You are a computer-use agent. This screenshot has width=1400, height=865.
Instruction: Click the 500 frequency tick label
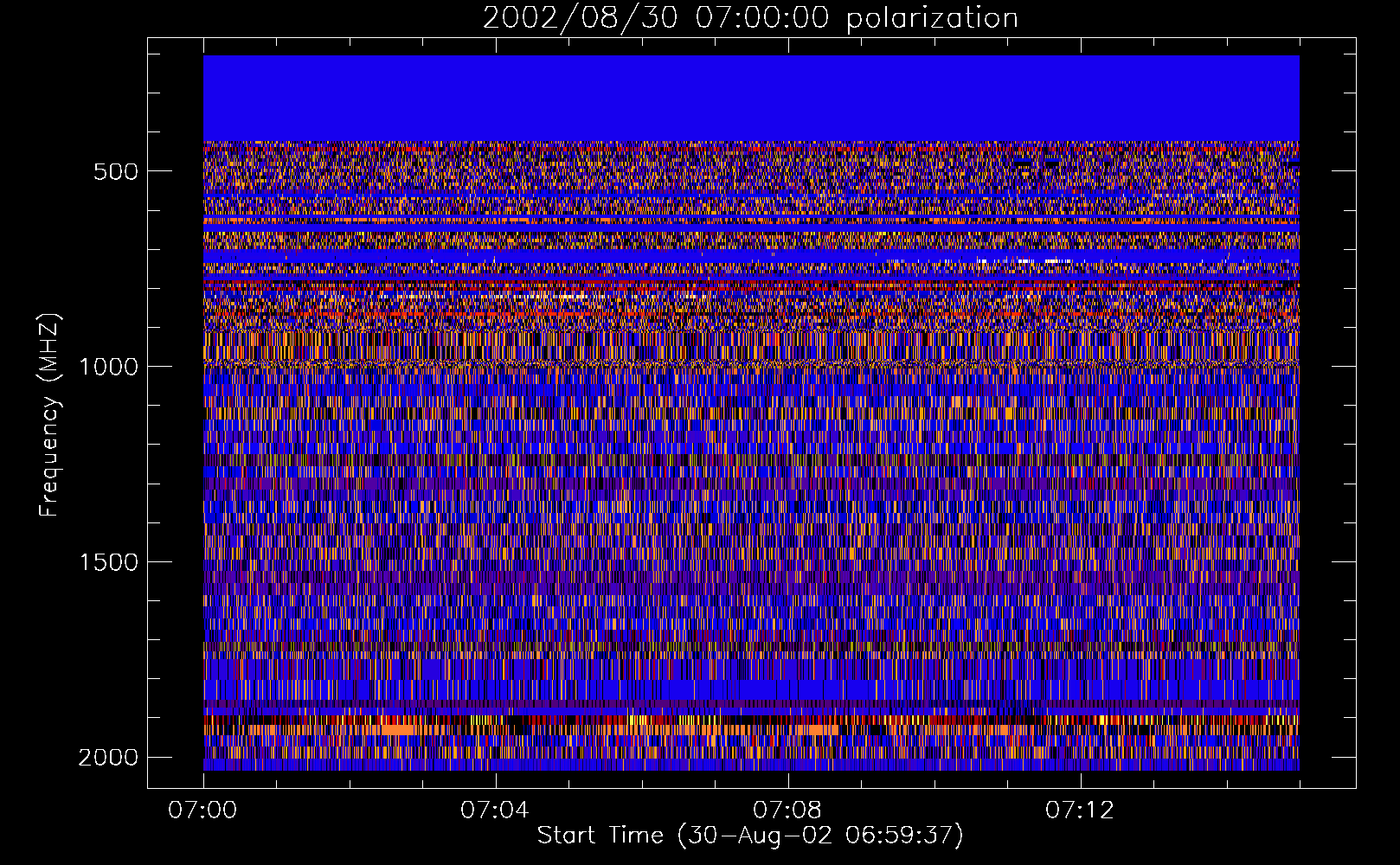[x=116, y=171]
